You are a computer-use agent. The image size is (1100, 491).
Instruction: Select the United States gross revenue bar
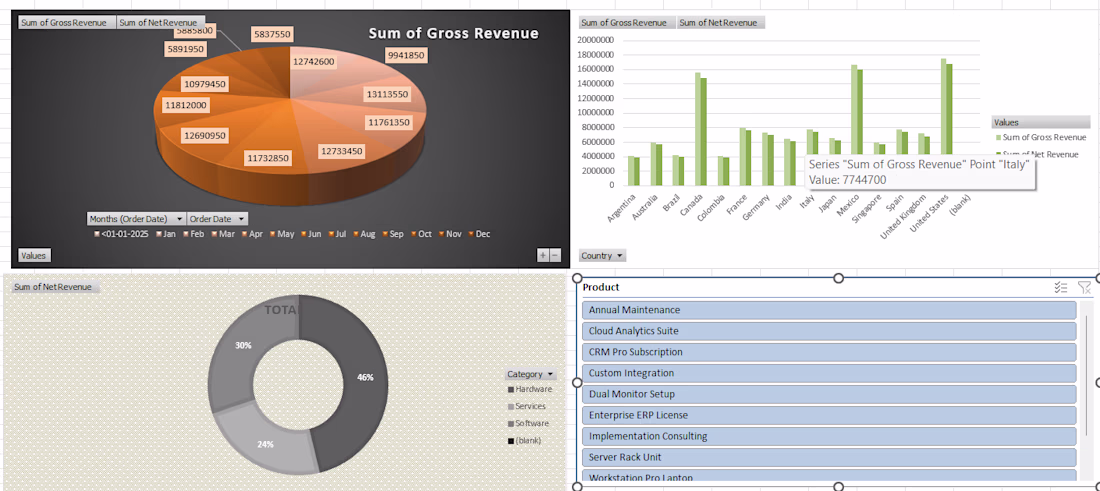click(944, 107)
